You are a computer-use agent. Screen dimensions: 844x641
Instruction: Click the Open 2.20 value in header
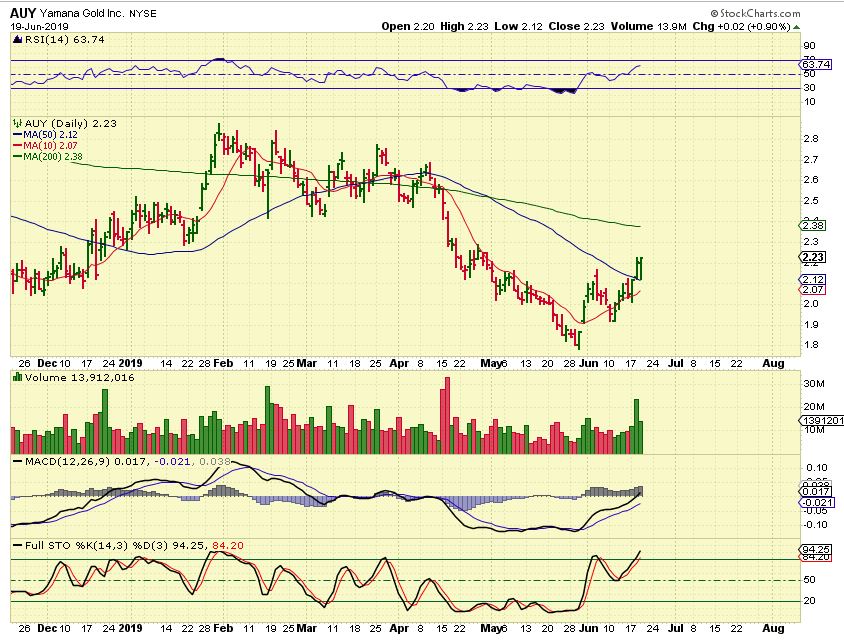[x=407, y=26]
